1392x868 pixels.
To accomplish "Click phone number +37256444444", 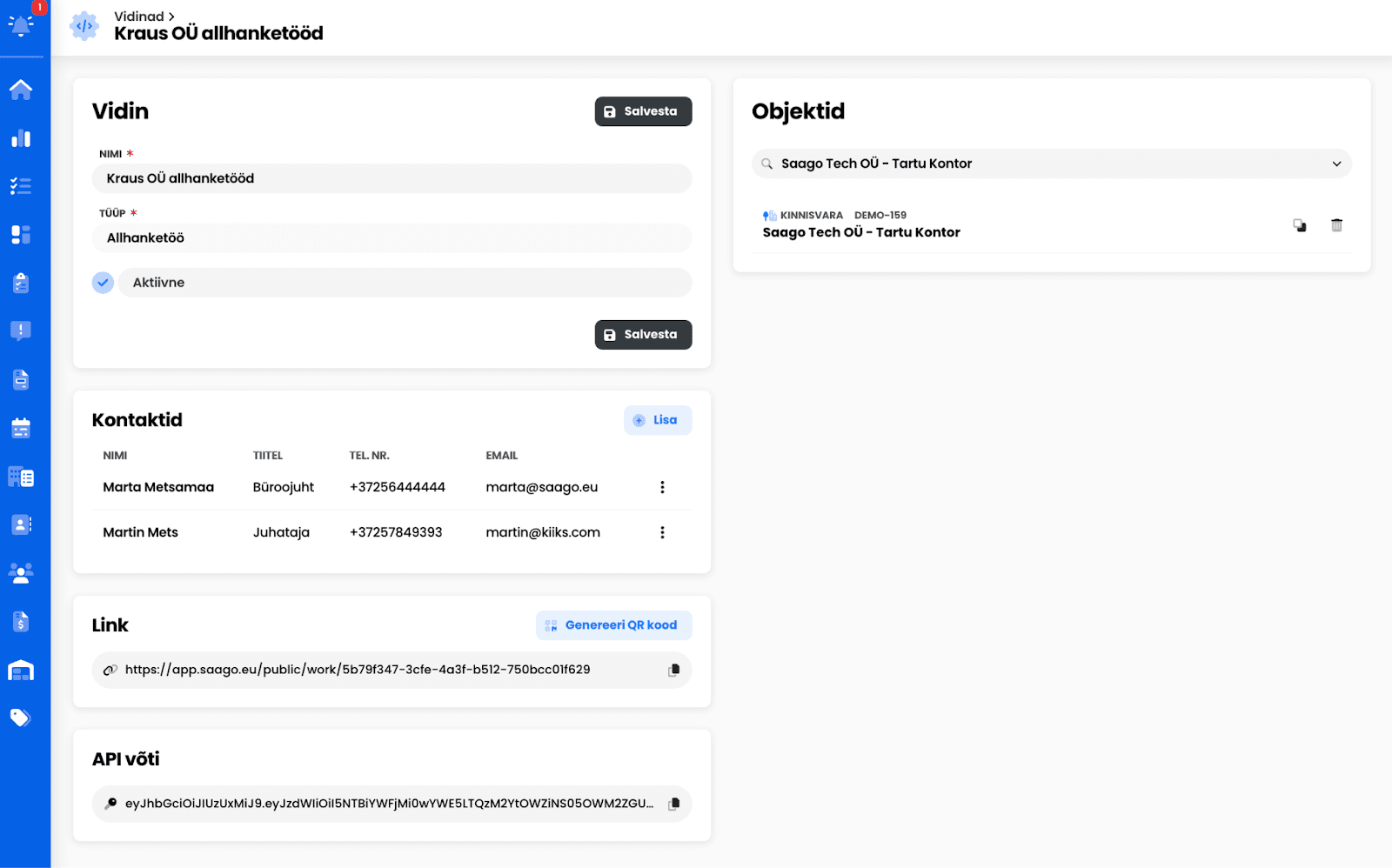I will (x=397, y=487).
